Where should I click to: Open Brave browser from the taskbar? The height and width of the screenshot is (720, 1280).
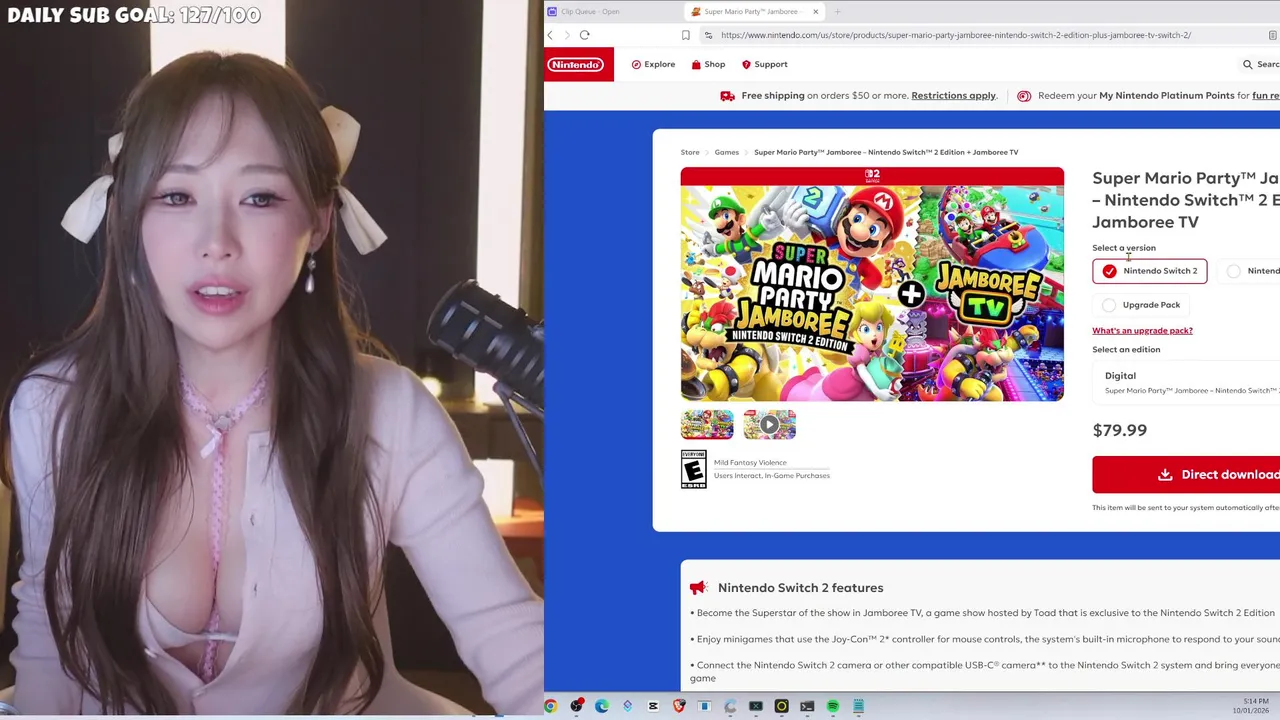(679, 706)
